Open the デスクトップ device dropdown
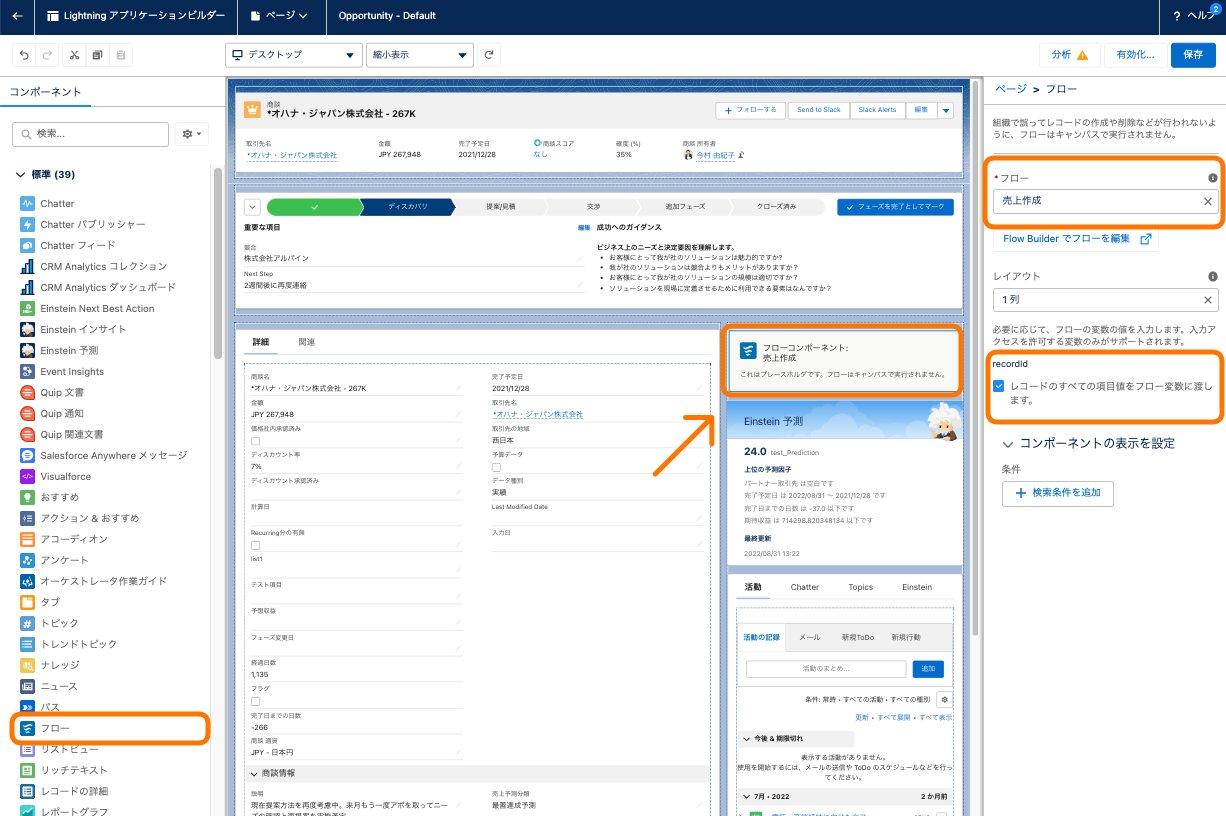 click(293, 55)
